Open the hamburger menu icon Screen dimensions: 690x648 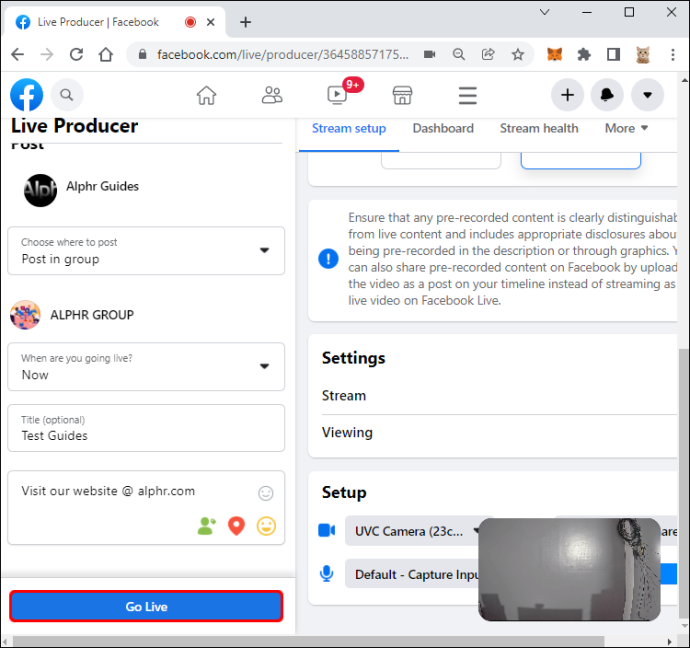click(x=467, y=95)
